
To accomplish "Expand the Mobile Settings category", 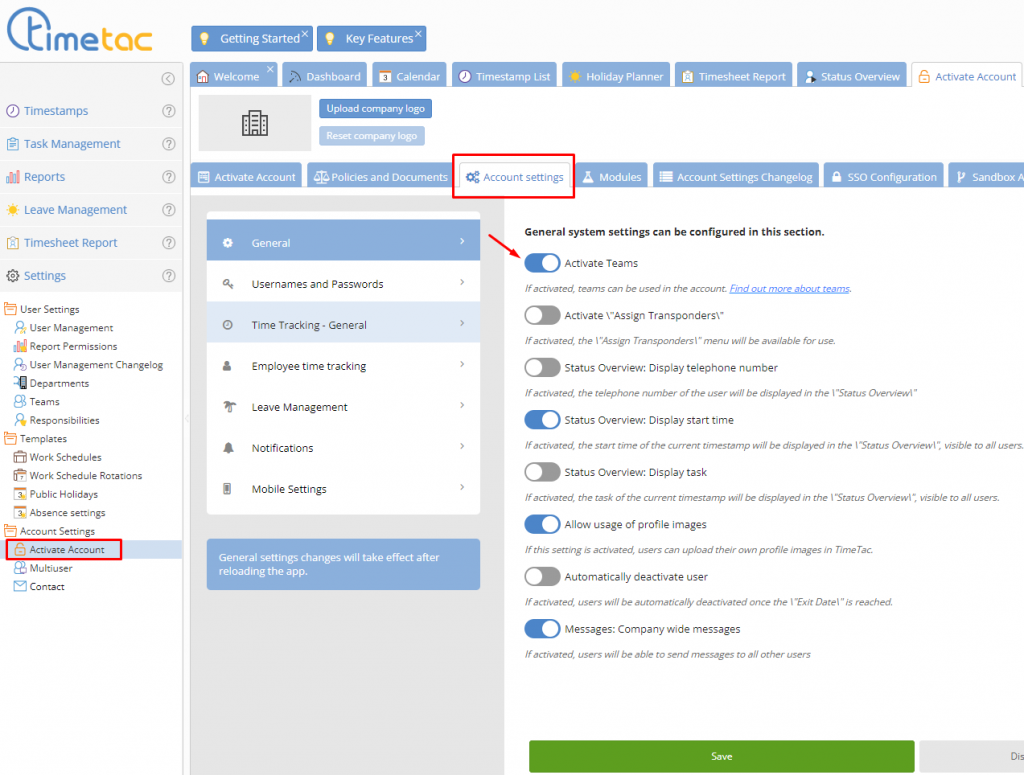I will coord(343,489).
